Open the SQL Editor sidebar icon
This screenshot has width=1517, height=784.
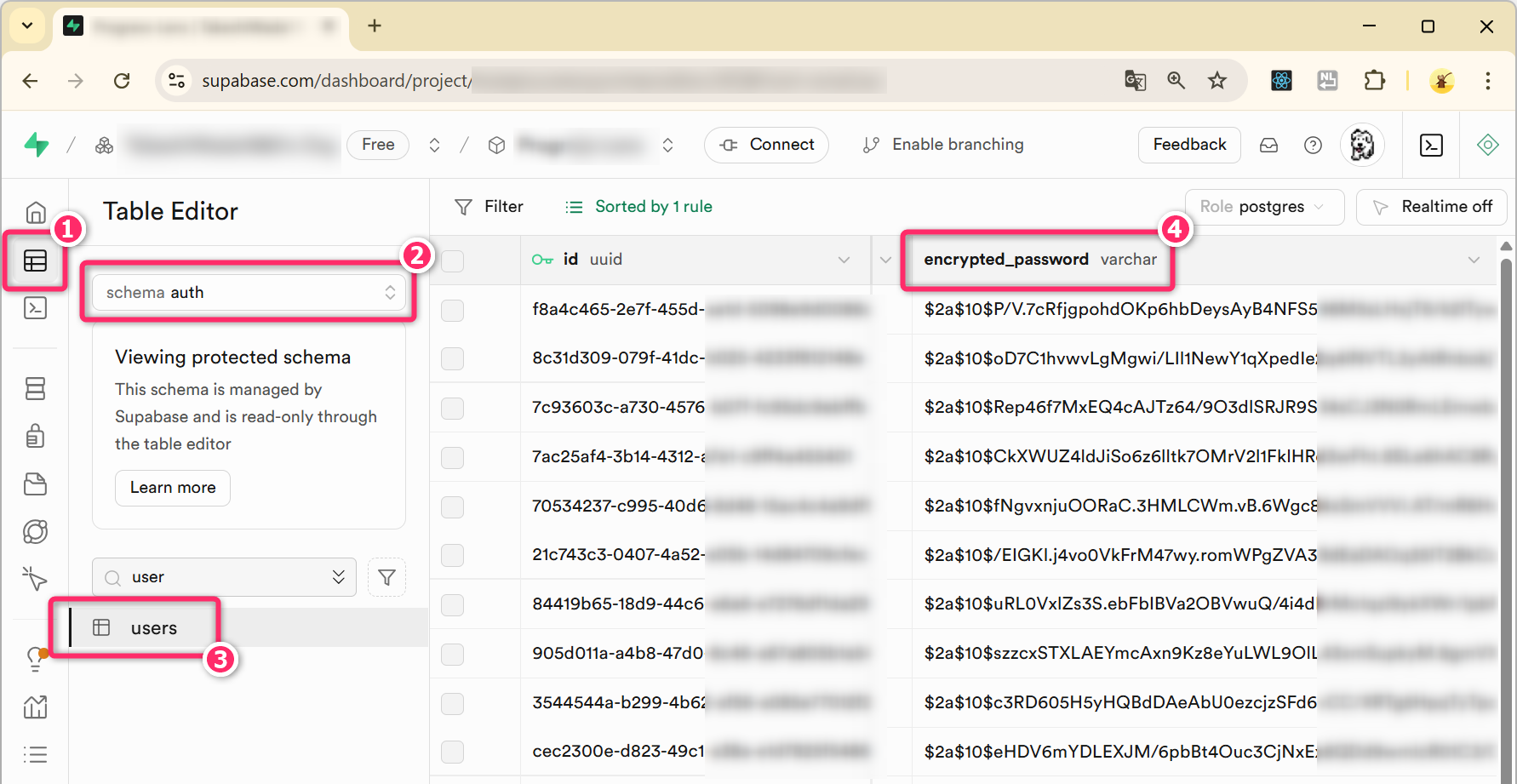35,308
